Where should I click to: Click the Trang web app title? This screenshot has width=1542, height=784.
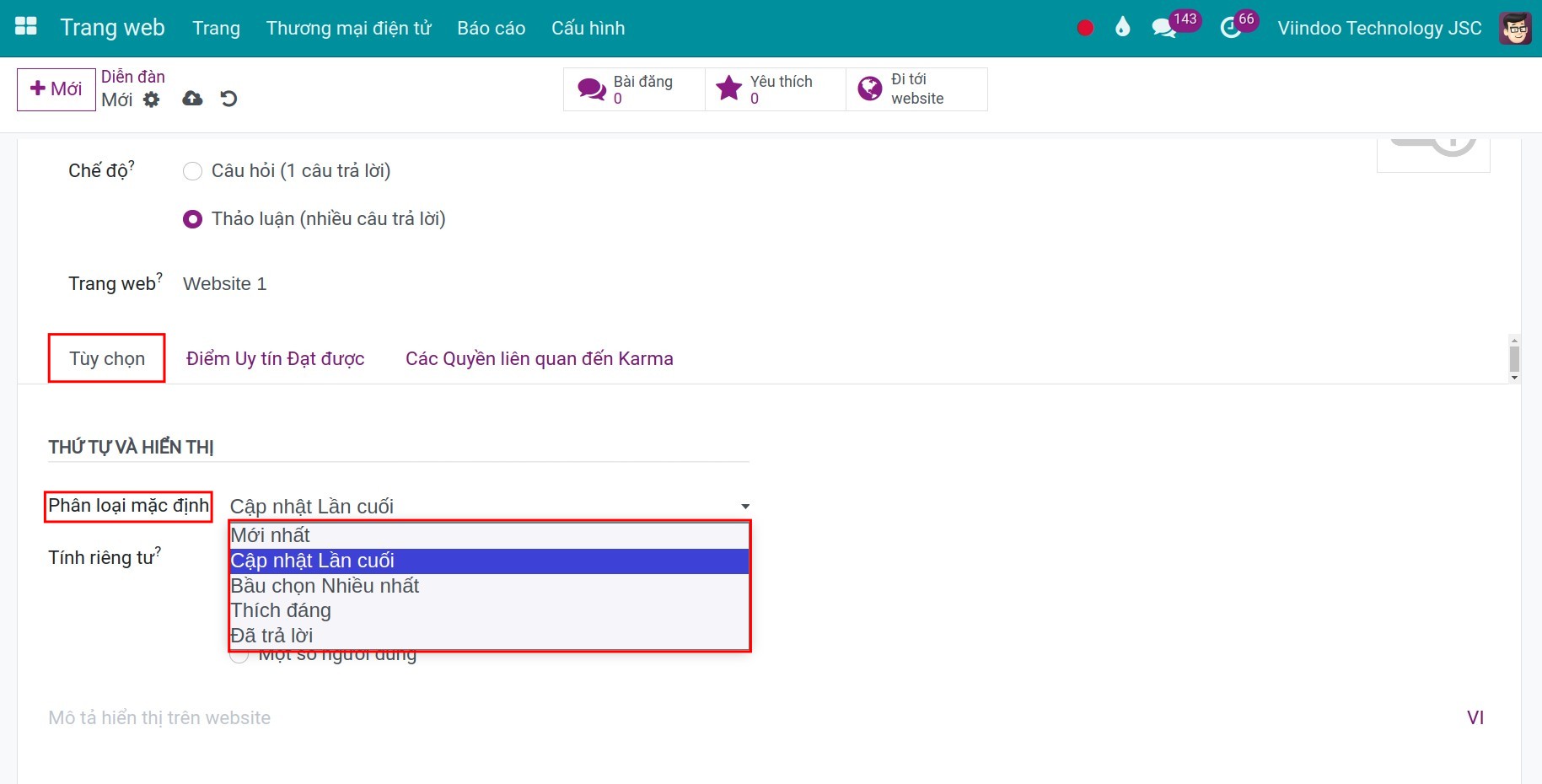tap(113, 28)
